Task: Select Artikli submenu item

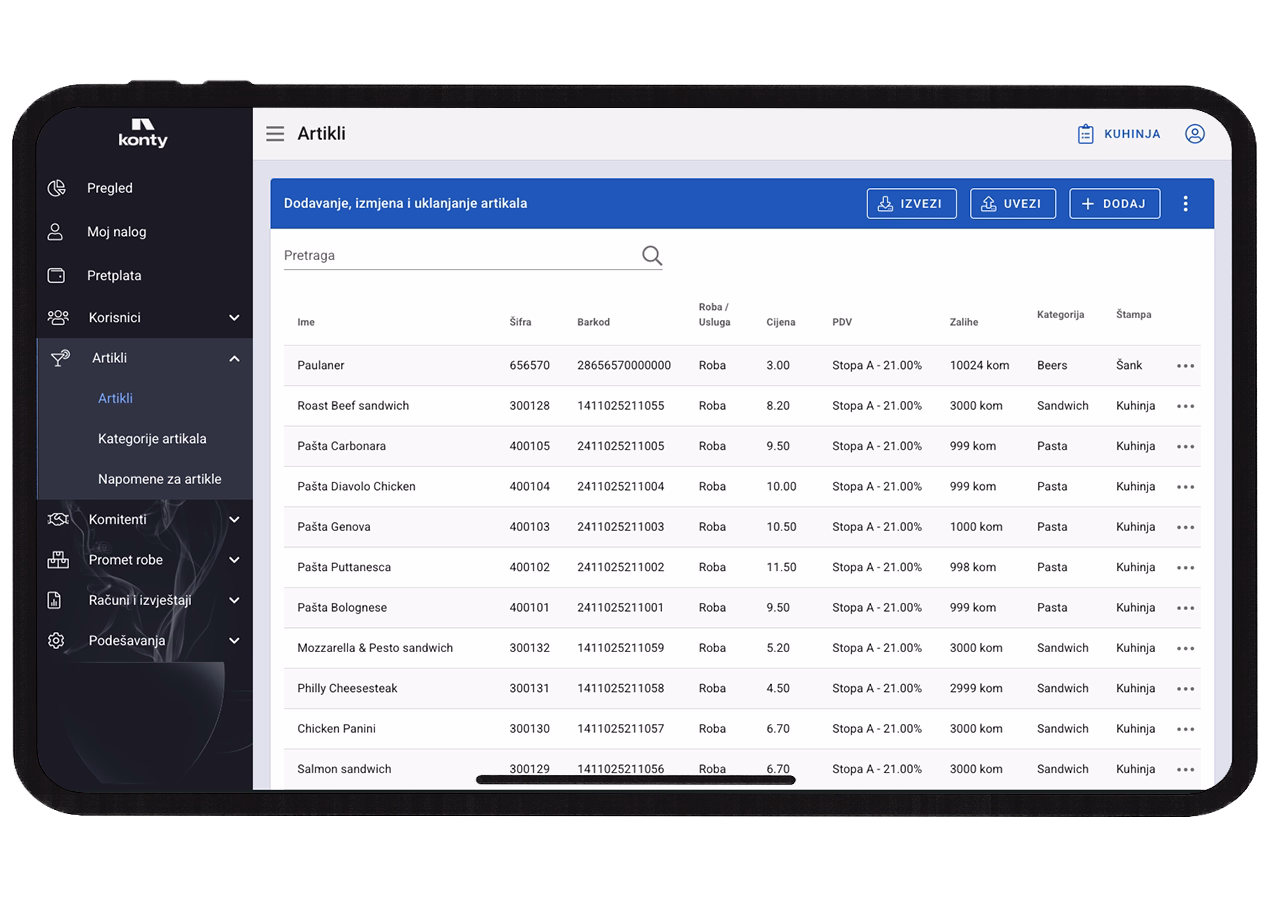Action: pyautogui.click(x=115, y=398)
